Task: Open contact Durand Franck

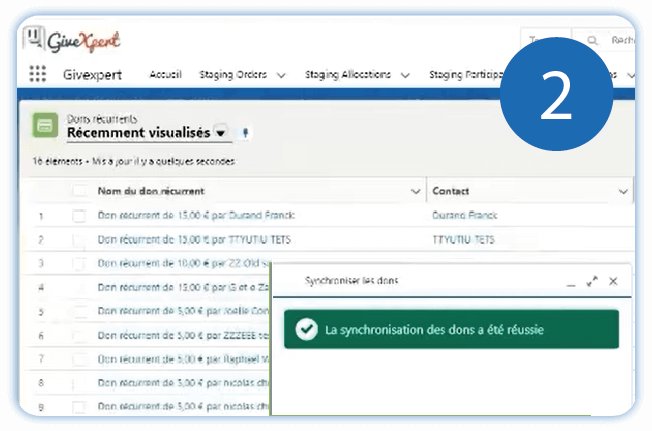Action: [464, 215]
